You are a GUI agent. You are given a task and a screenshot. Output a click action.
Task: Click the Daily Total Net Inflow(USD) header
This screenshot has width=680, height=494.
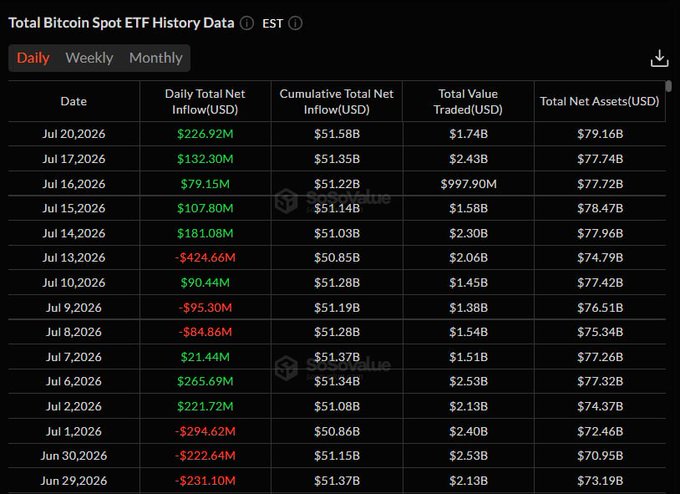(x=205, y=101)
